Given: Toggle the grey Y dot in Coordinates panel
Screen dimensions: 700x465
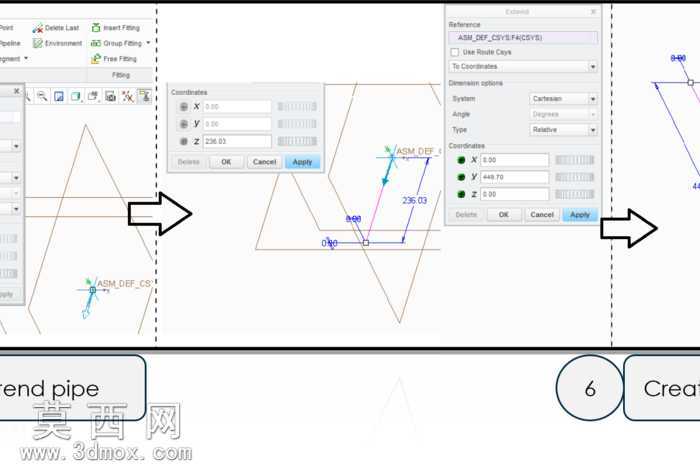Looking at the screenshot, I should click(183, 124).
